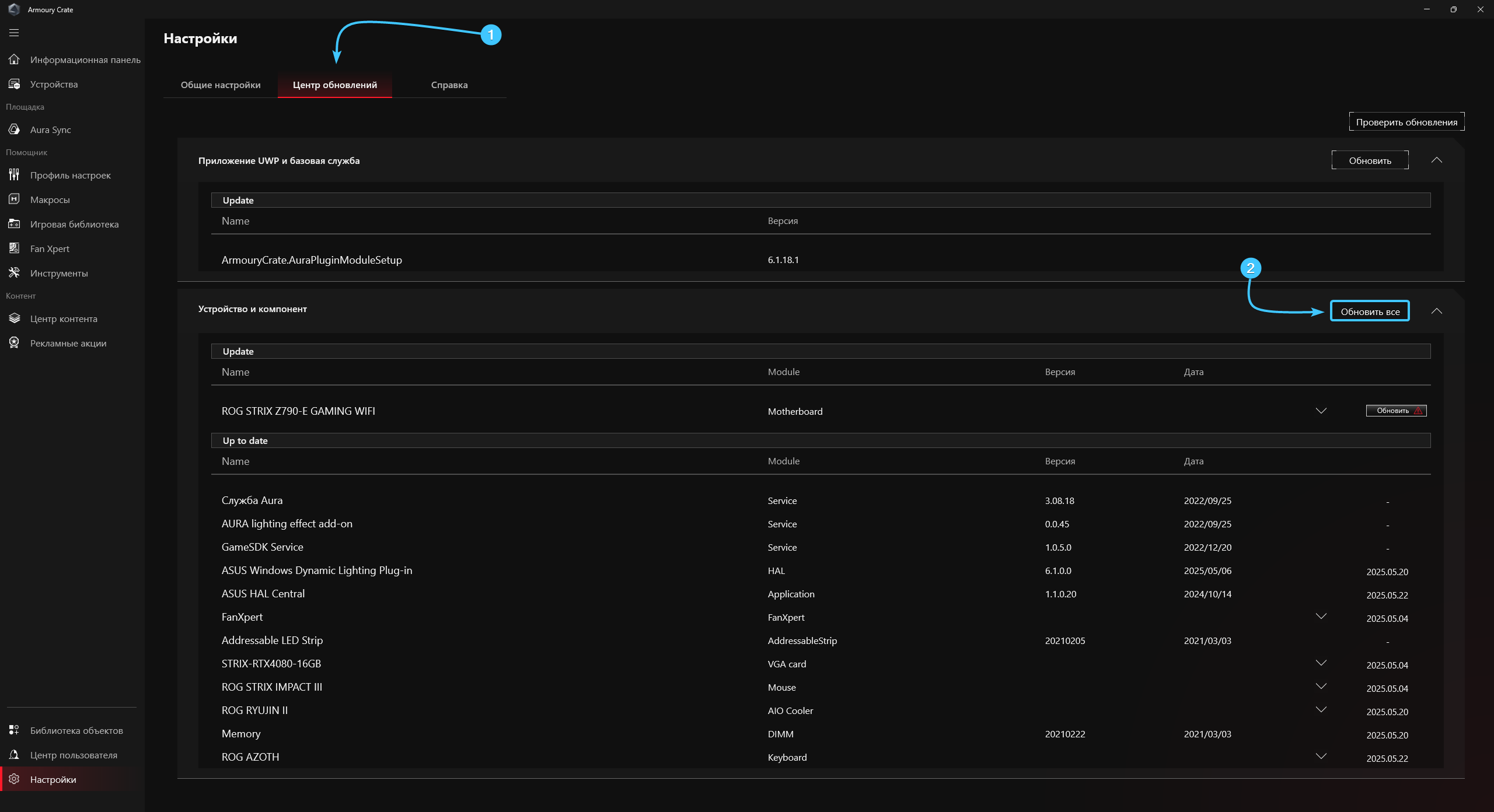Click Проверить обновления button
This screenshot has width=1494, height=812.
click(x=1406, y=122)
